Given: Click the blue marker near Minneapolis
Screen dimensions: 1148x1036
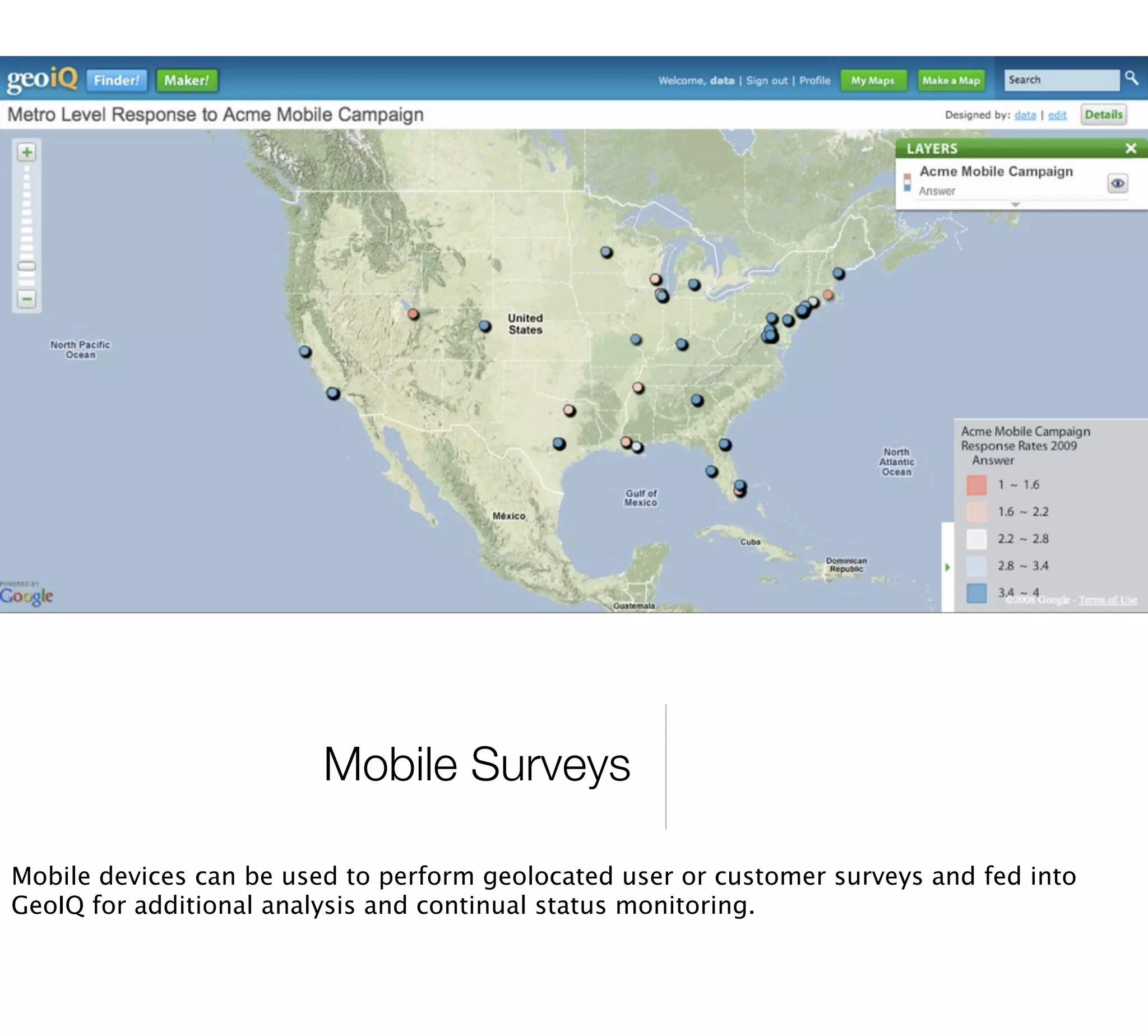Looking at the screenshot, I should [607, 252].
